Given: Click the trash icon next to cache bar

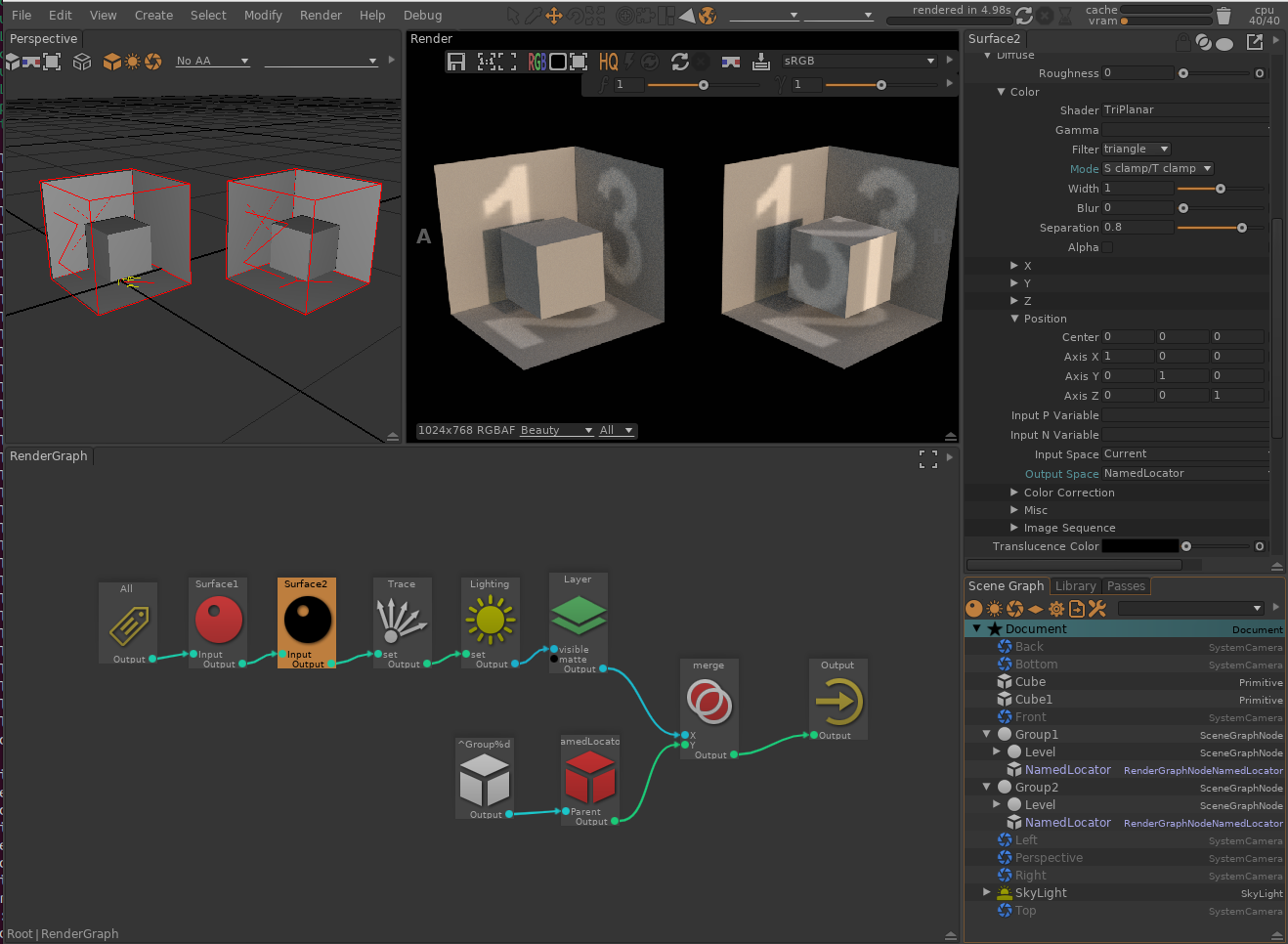Looking at the screenshot, I should 1224,16.
